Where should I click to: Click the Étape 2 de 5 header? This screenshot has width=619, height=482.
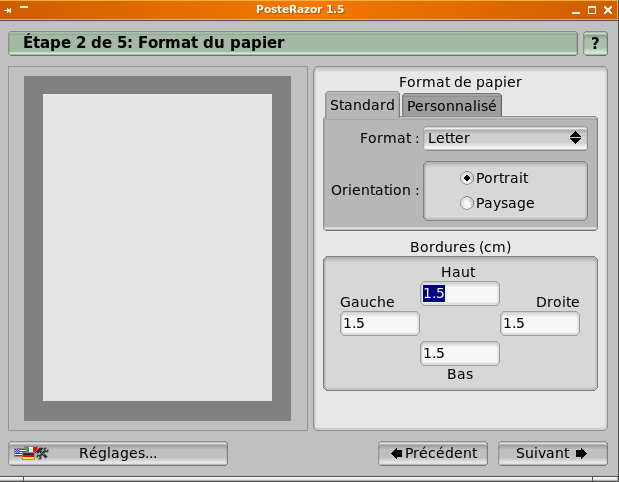tap(293, 43)
